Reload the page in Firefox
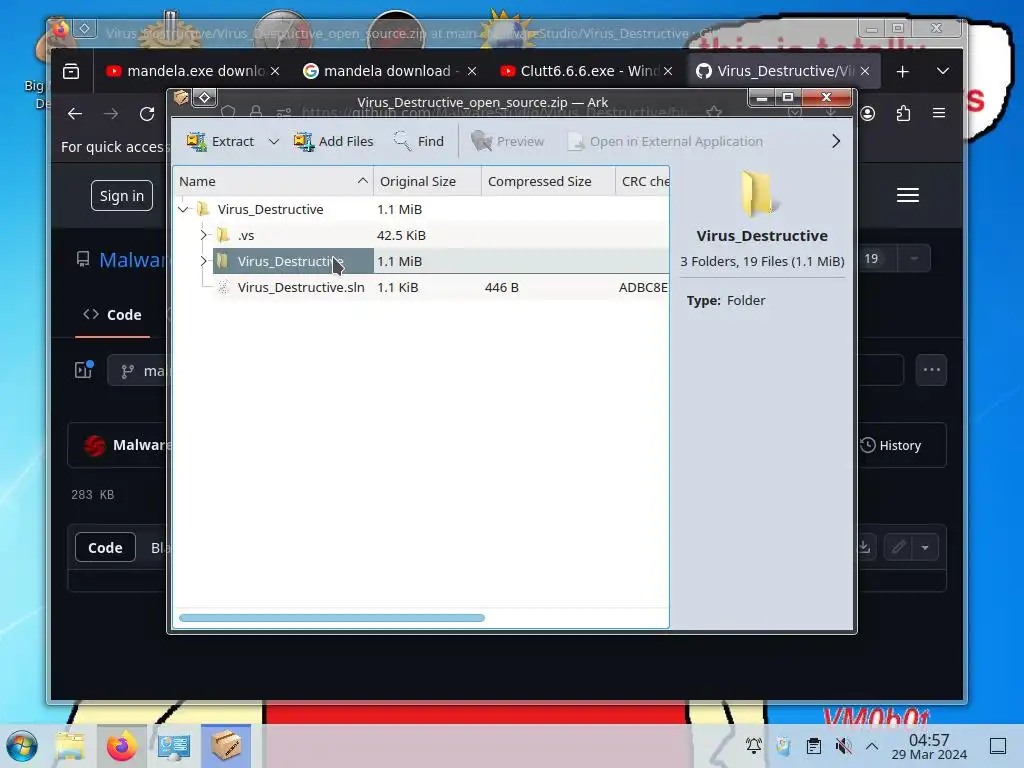This screenshot has width=1024, height=768. pos(147,114)
